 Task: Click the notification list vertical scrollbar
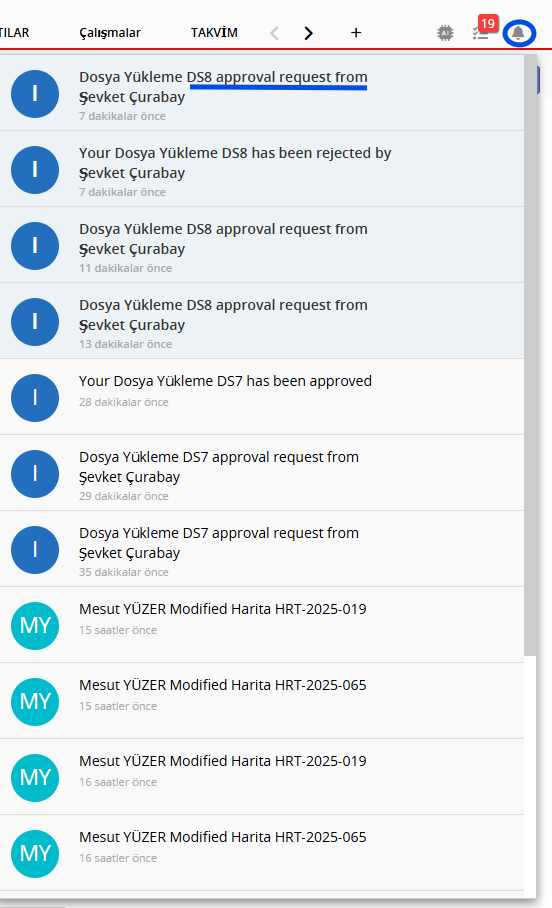(530, 356)
